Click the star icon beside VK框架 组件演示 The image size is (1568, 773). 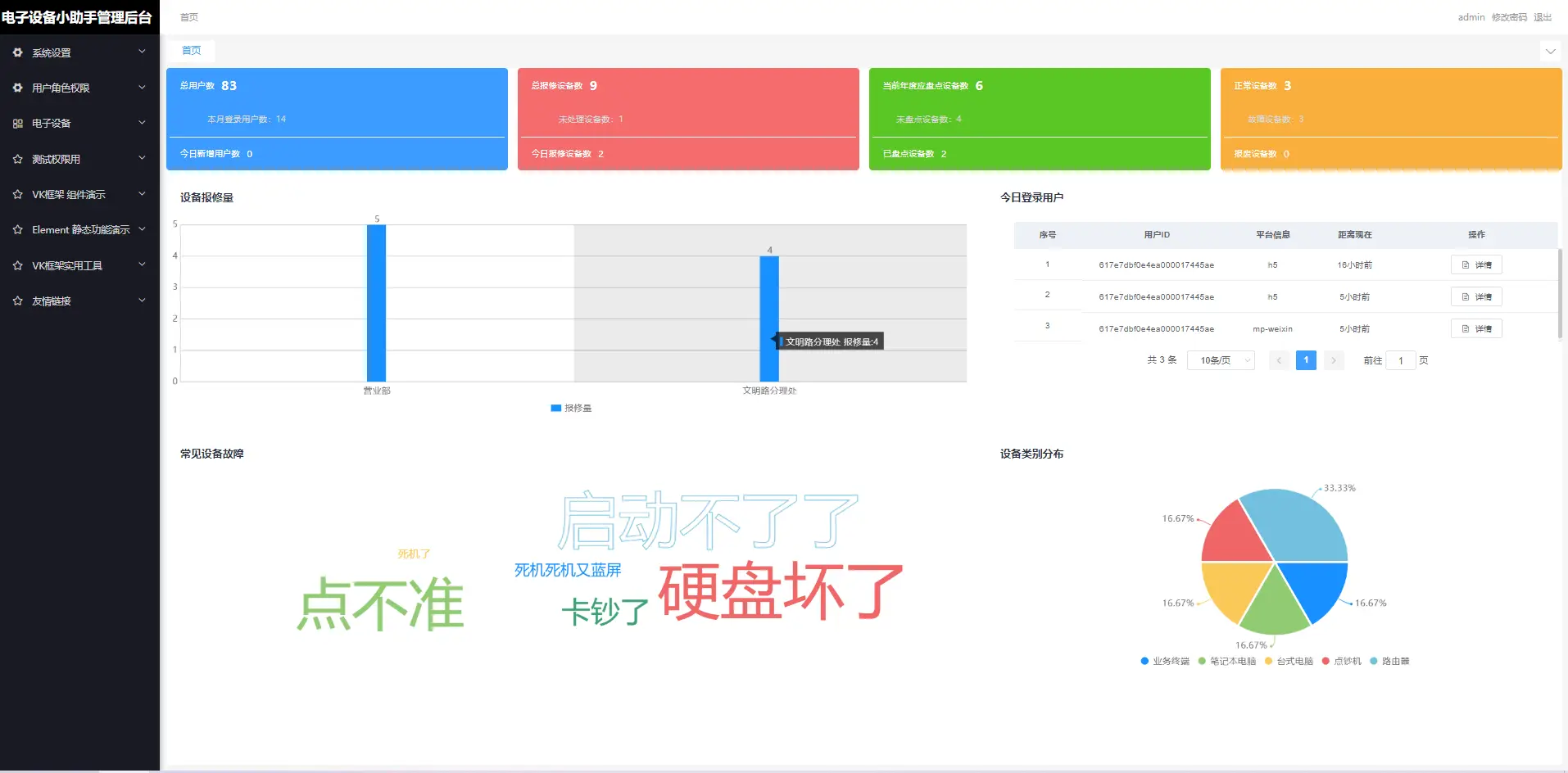click(17, 195)
